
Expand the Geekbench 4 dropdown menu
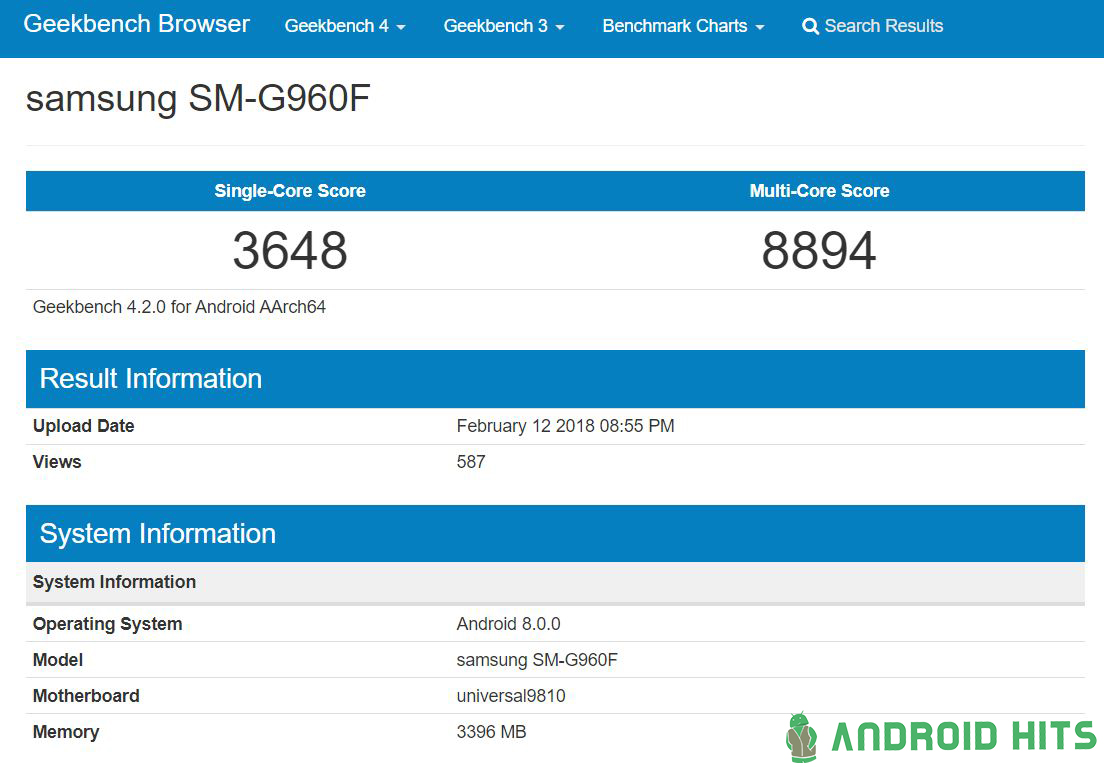click(x=345, y=26)
